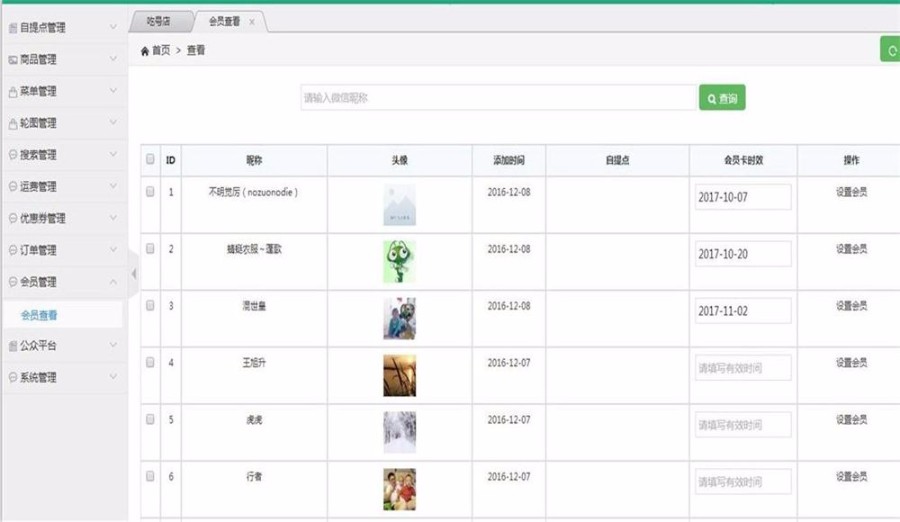Click the 商品管理 sidebar icon

click(x=13, y=60)
